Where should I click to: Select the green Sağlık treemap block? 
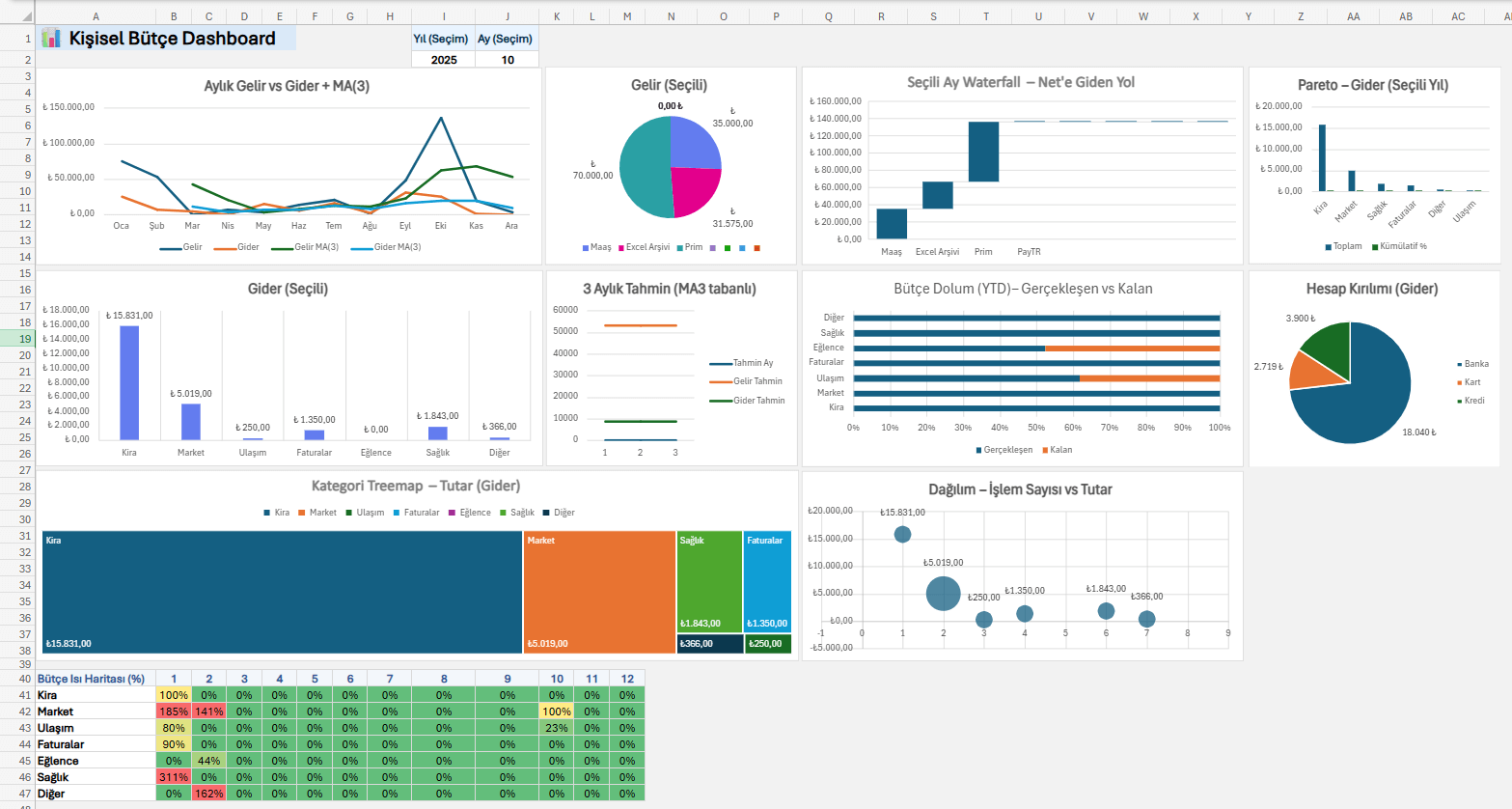[709, 581]
